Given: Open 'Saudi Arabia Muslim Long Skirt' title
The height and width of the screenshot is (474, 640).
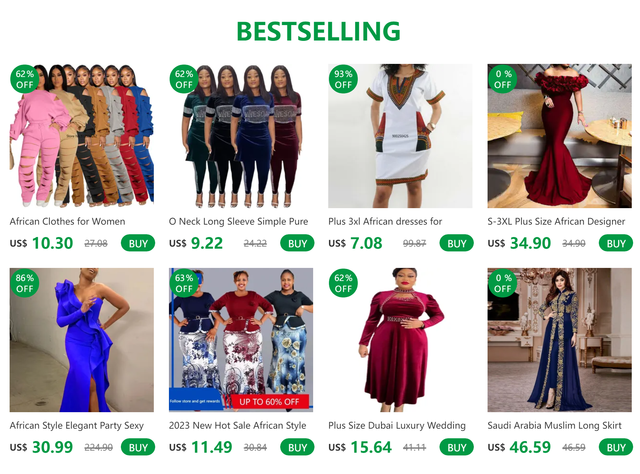Looking at the screenshot, I should coord(554,425).
